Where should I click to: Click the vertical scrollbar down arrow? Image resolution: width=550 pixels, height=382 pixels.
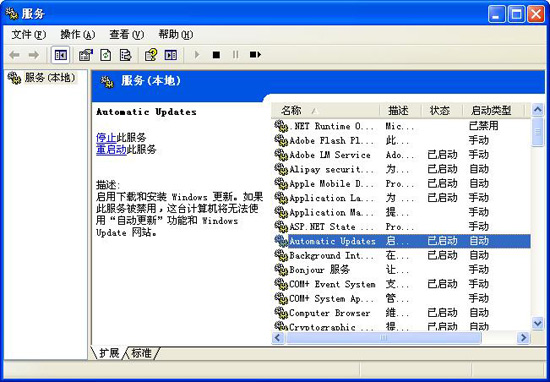[537, 323]
